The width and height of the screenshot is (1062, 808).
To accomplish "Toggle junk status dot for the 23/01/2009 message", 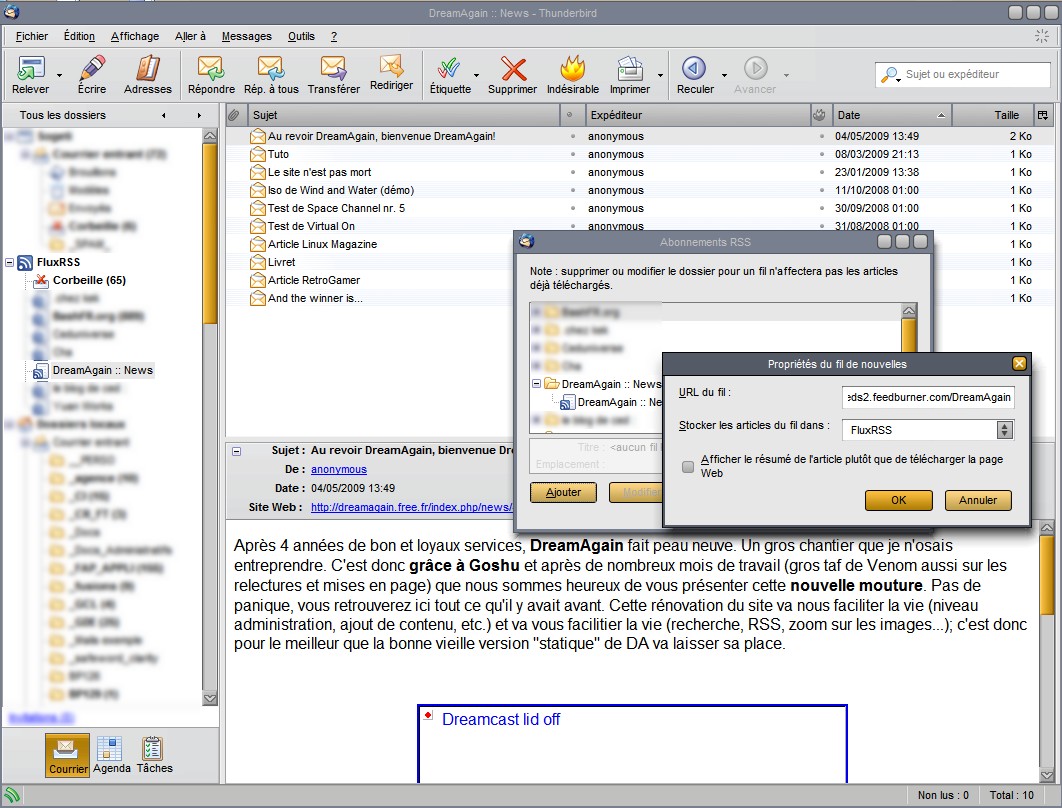I will click(x=822, y=172).
